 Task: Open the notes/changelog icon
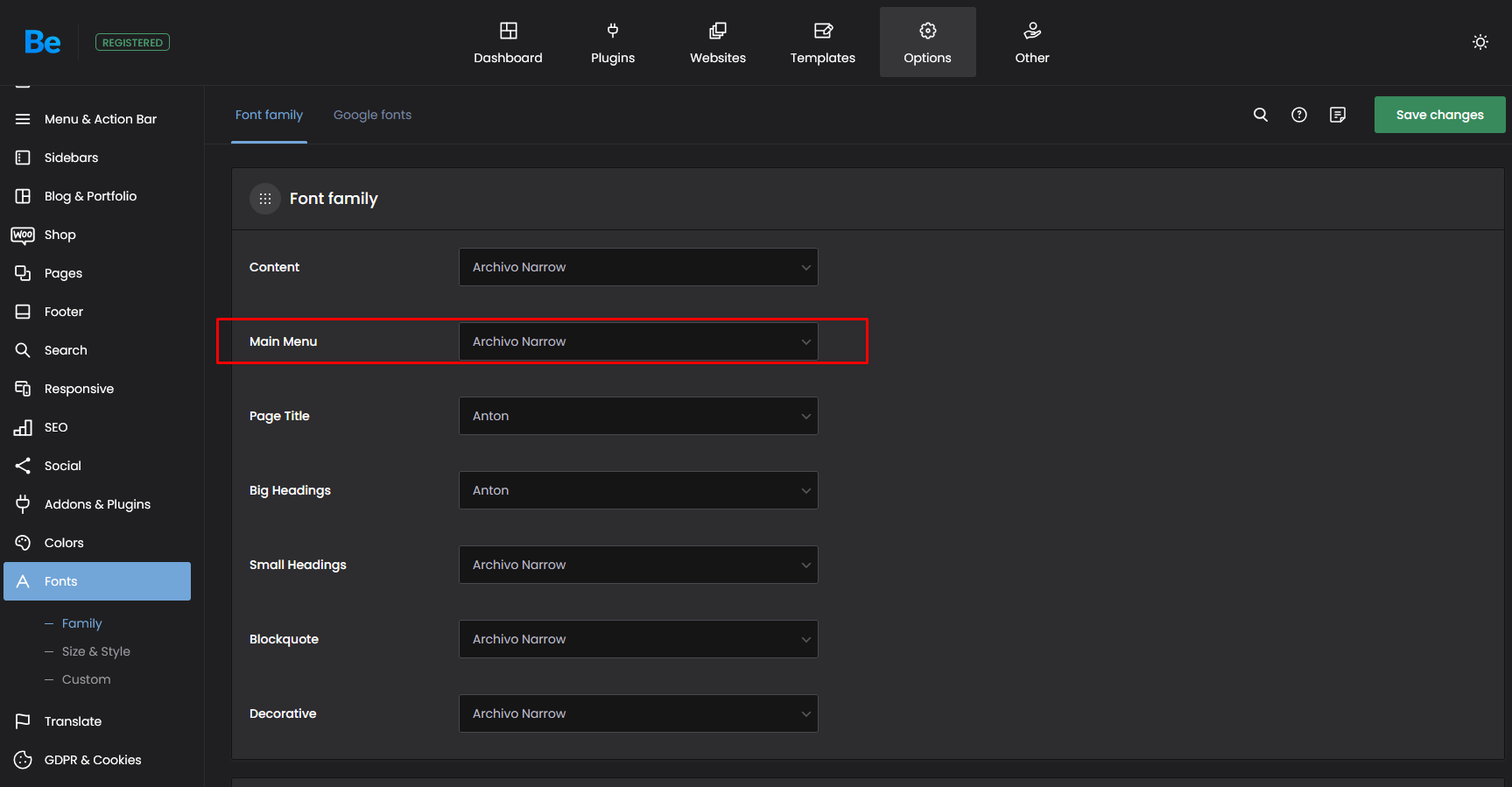click(1338, 115)
